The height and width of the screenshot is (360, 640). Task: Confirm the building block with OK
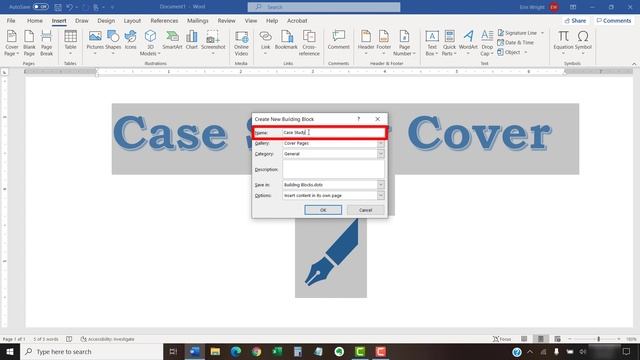pos(323,210)
